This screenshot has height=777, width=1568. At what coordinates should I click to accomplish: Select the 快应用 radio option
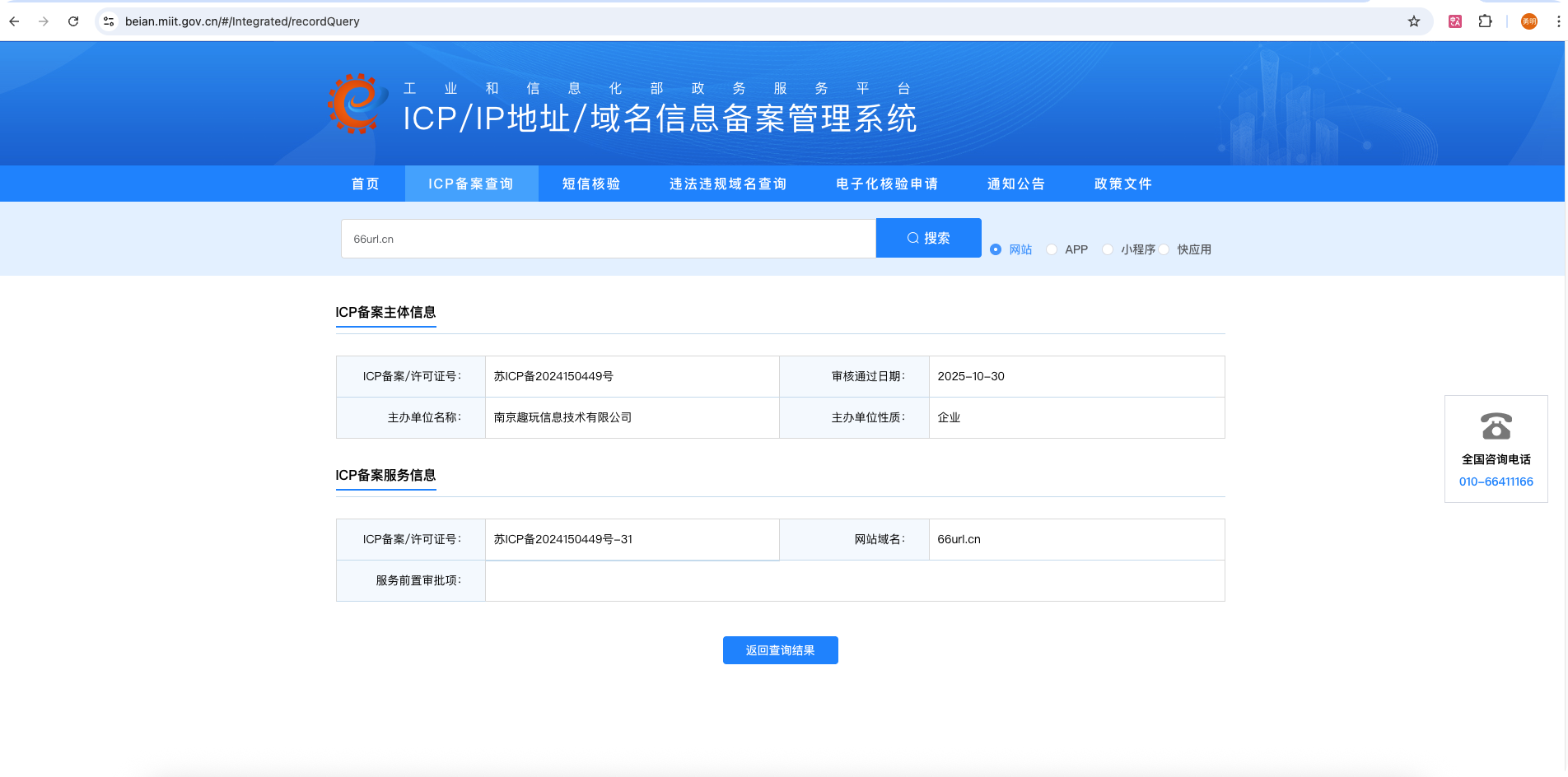pos(1164,249)
